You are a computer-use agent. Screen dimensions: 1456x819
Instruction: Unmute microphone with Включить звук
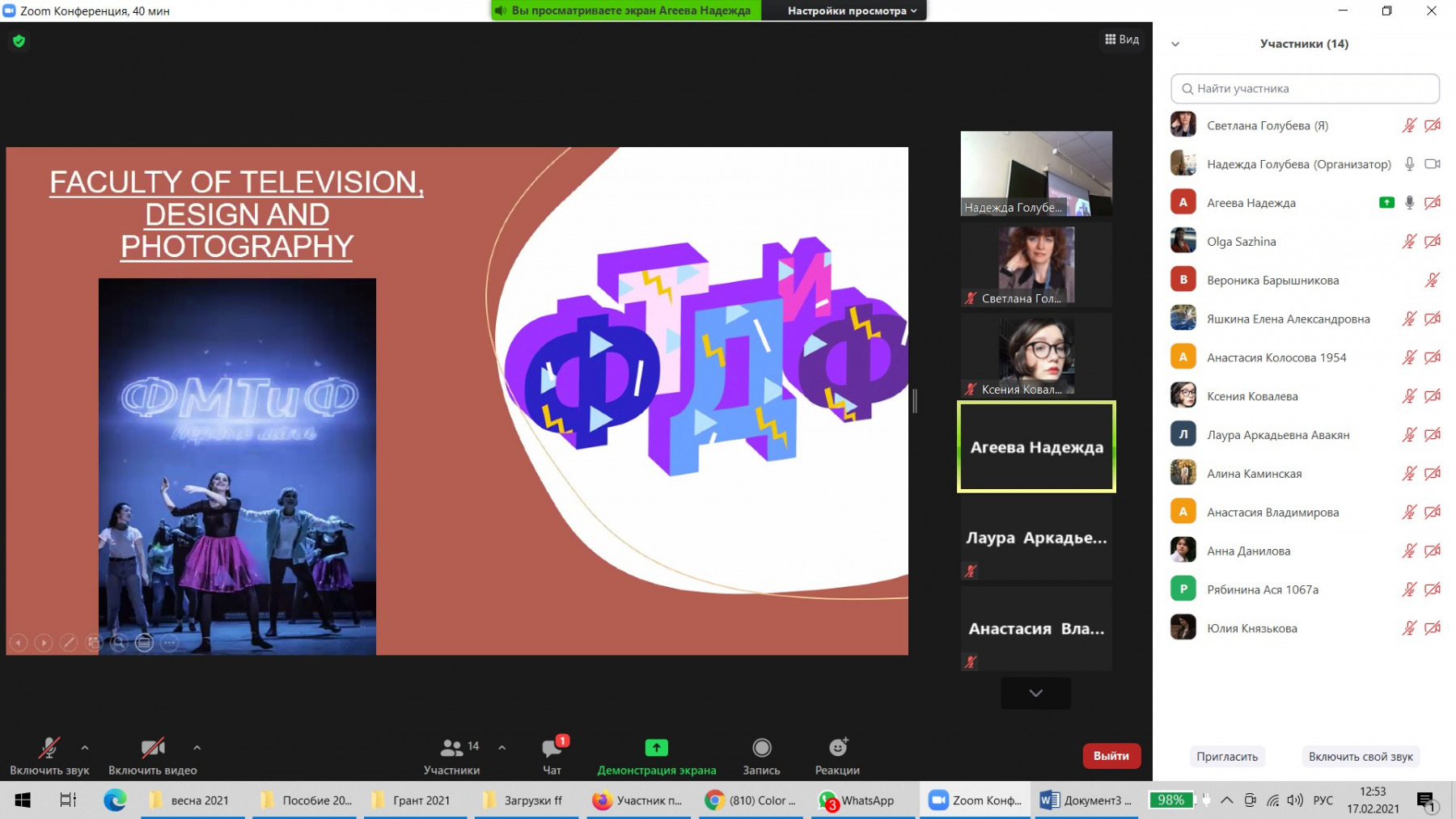49,748
